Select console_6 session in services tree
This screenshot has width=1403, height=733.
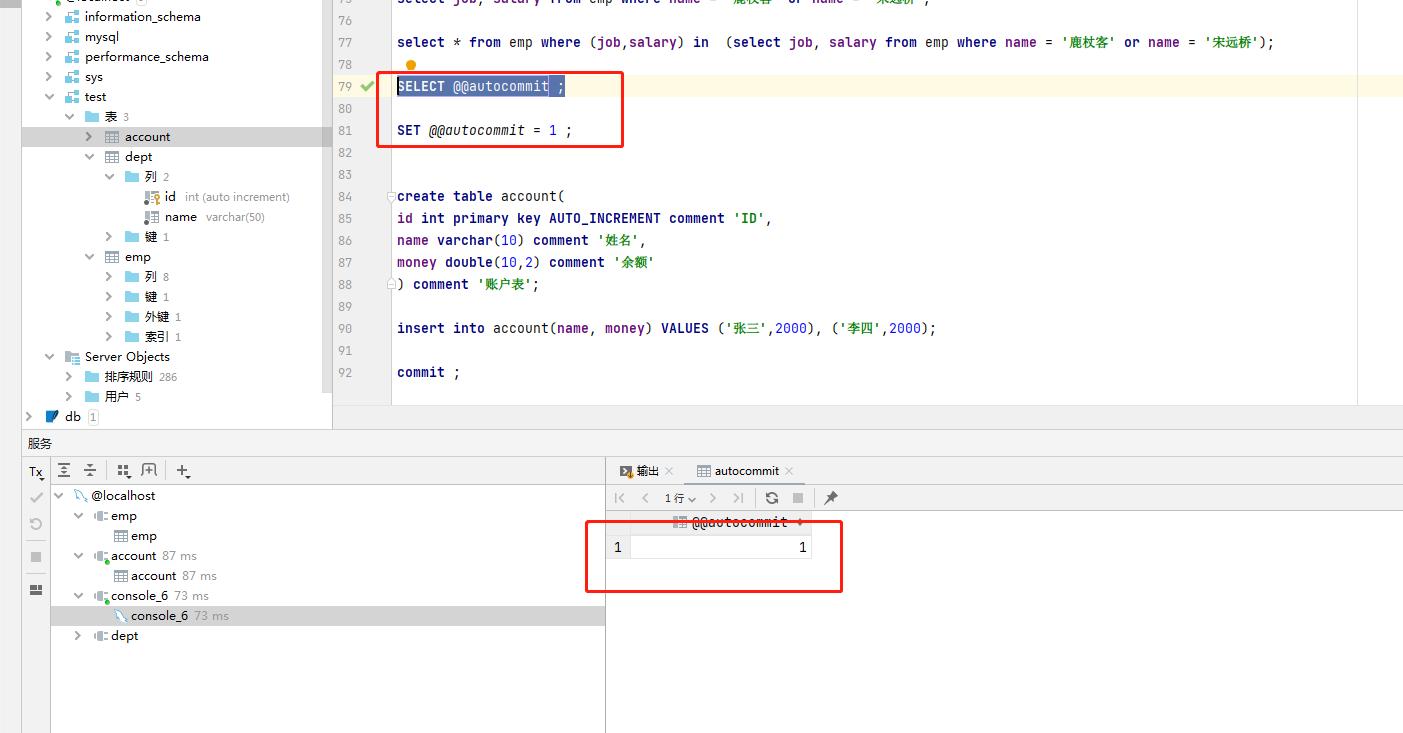(x=159, y=616)
